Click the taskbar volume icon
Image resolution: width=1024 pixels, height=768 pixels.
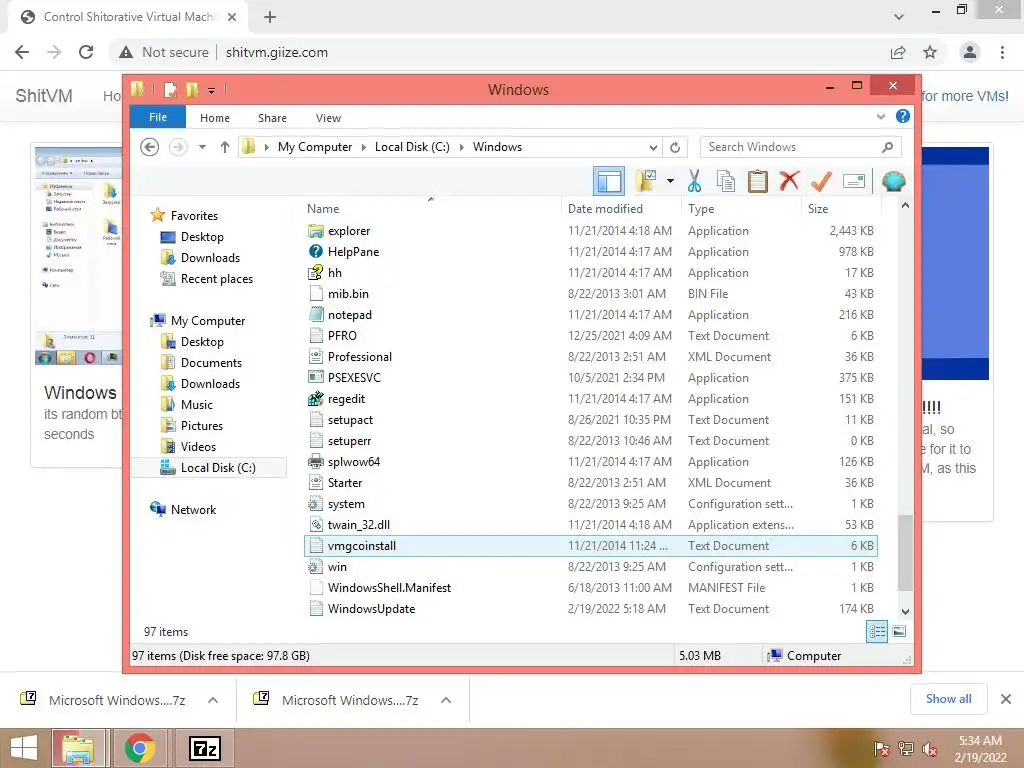click(x=929, y=749)
